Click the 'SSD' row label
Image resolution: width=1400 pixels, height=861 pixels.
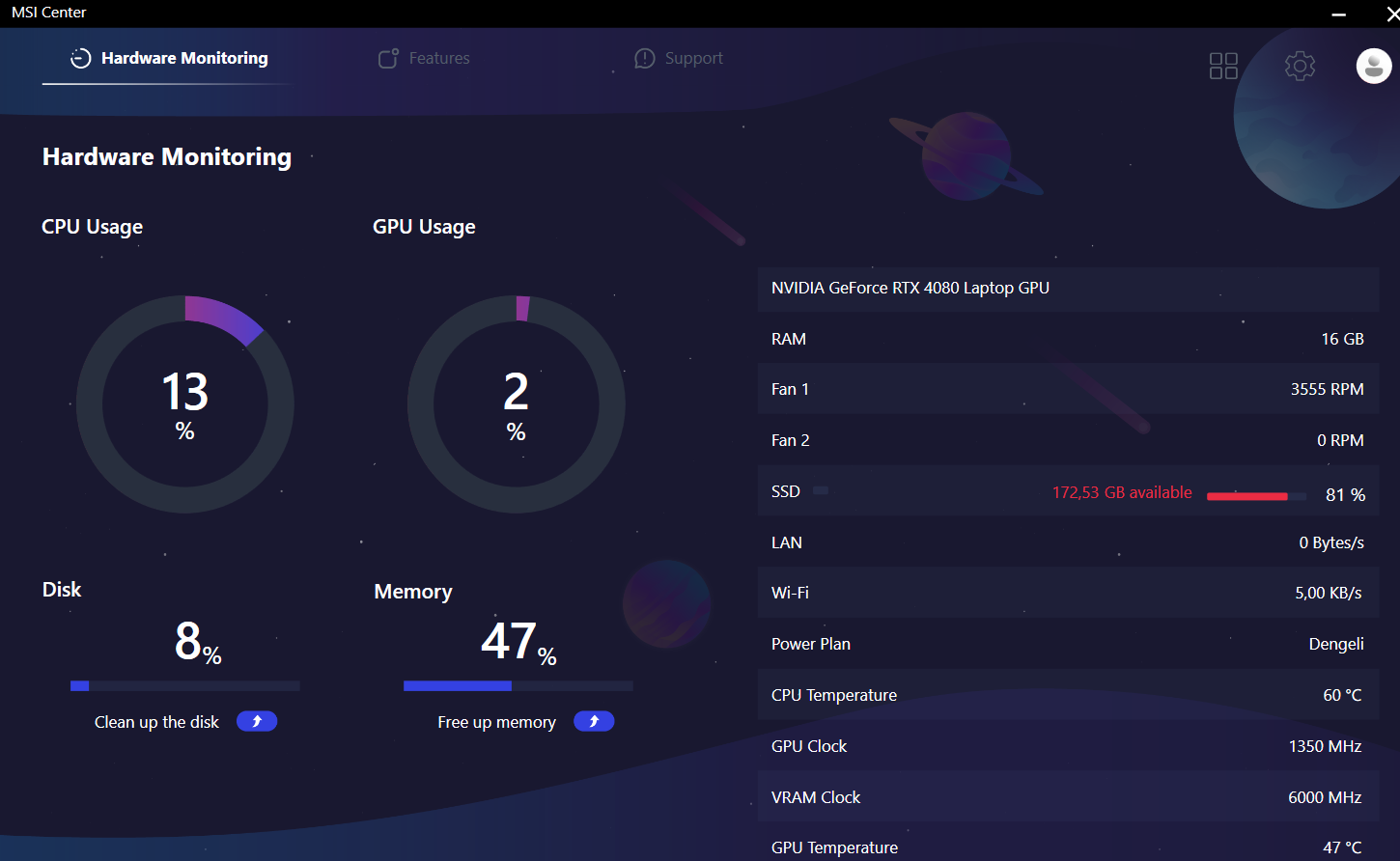point(786,491)
